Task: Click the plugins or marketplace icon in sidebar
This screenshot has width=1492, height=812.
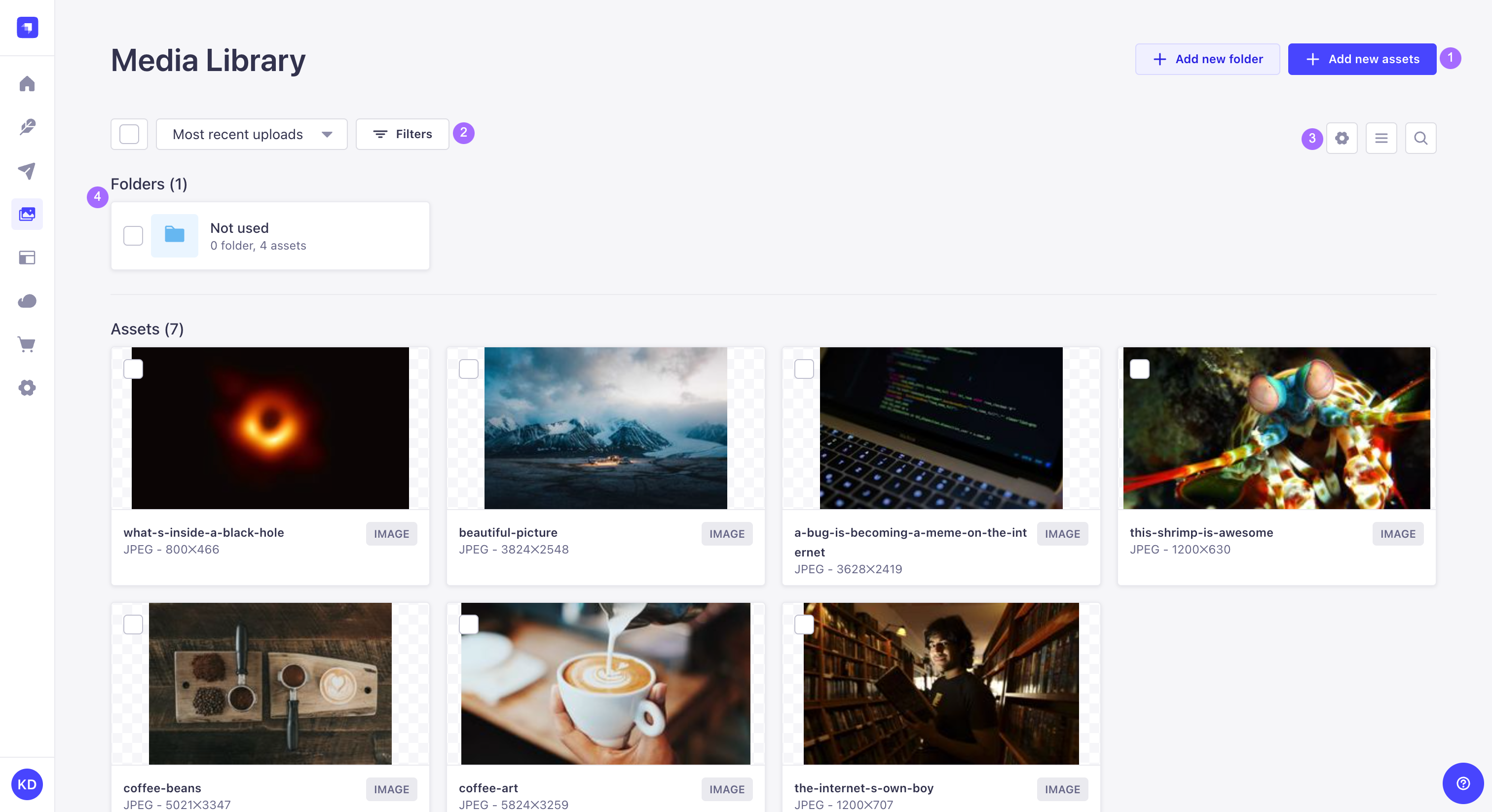Action: [x=27, y=344]
